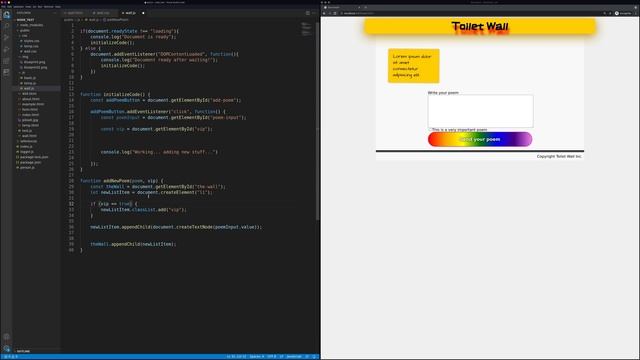The image size is (640, 360).
Task: Open the Help menu in the menu bar
Action: point(58,7)
